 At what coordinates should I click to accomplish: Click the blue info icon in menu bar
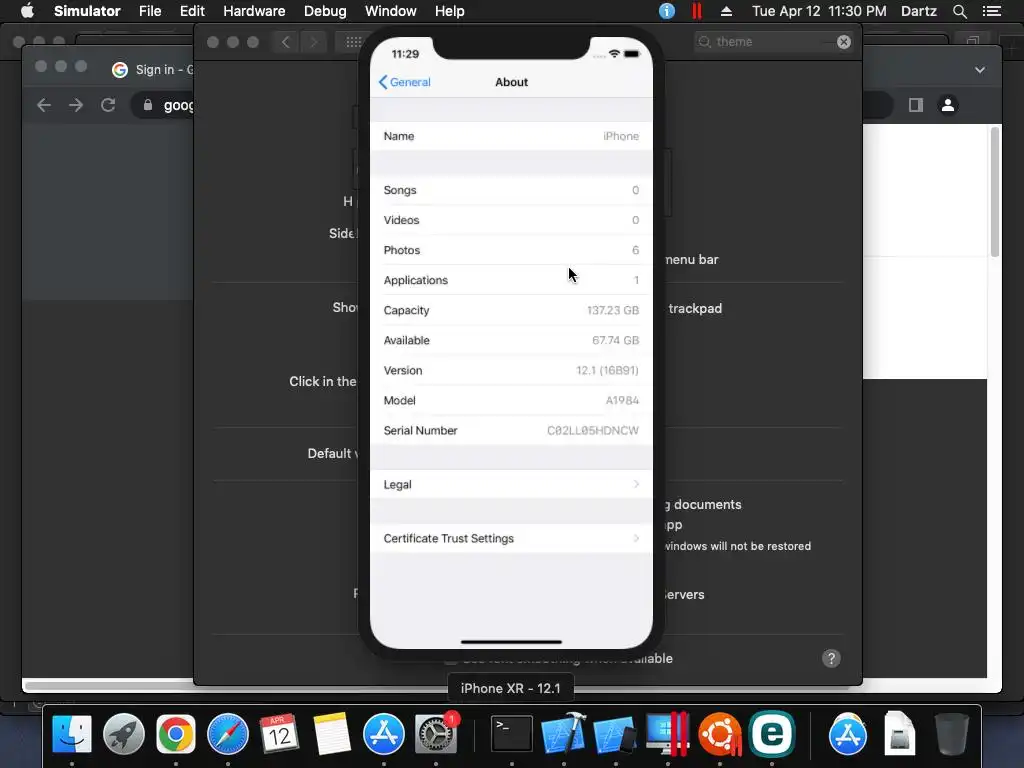[x=667, y=11]
